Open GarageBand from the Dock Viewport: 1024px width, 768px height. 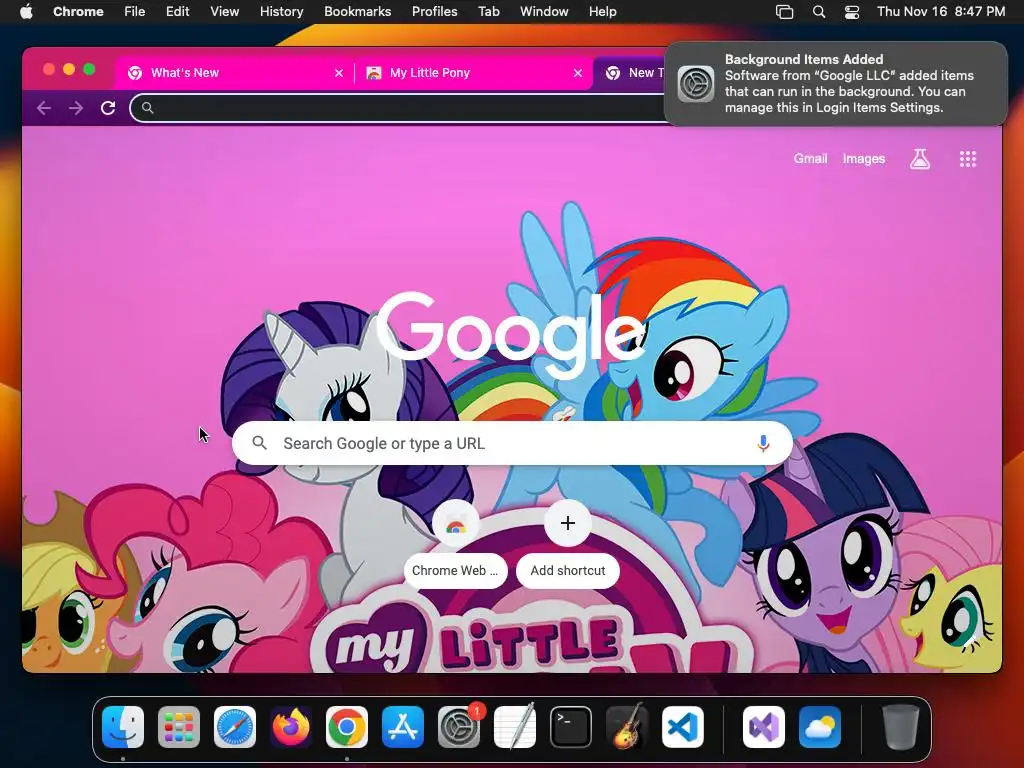coord(627,727)
